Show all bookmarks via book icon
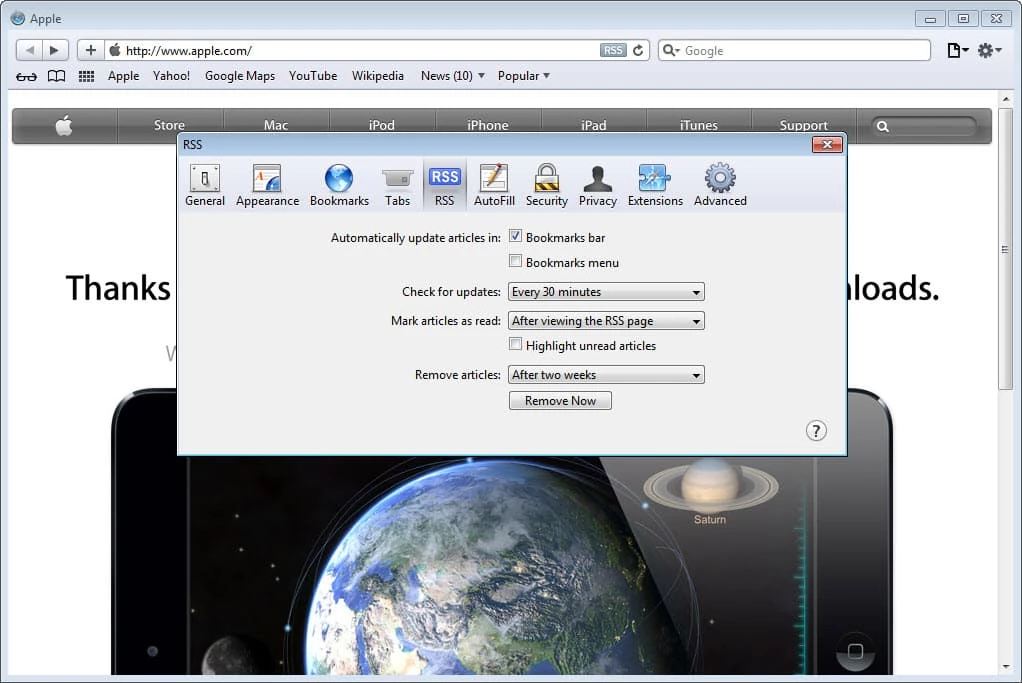This screenshot has height=683, width=1022. (x=57, y=76)
